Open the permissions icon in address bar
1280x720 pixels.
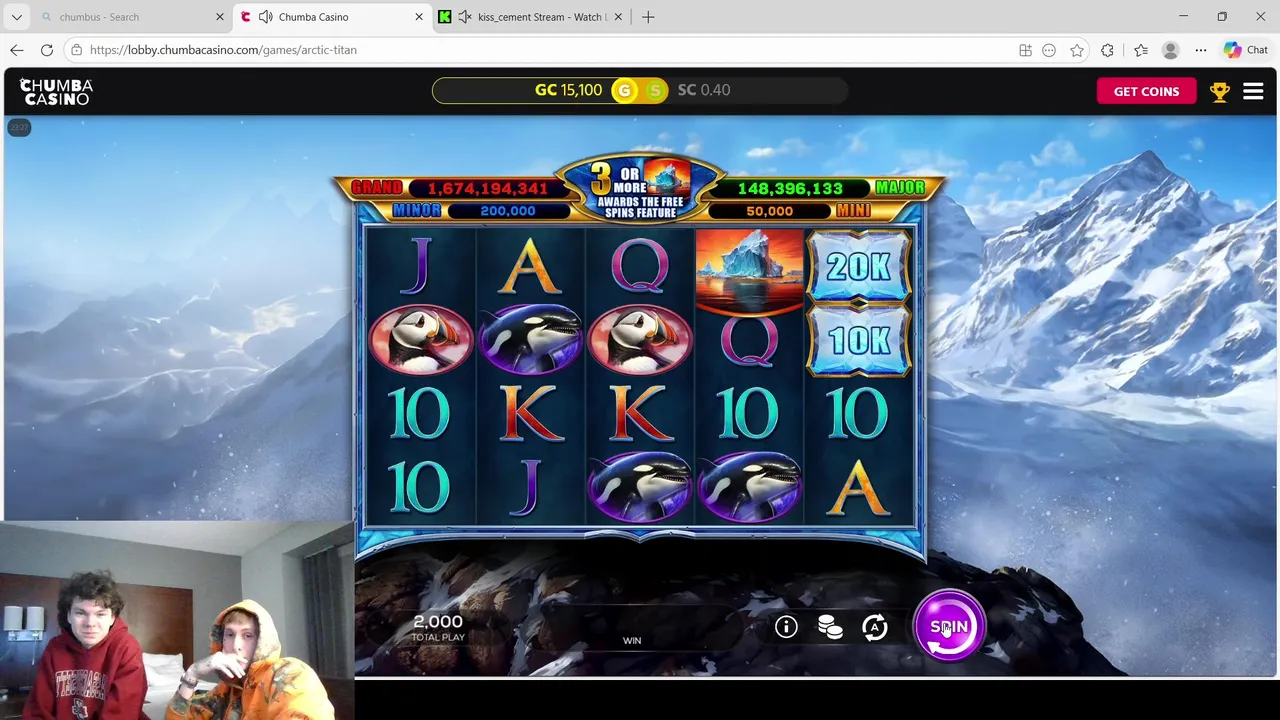pyautogui.click(x=1049, y=50)
